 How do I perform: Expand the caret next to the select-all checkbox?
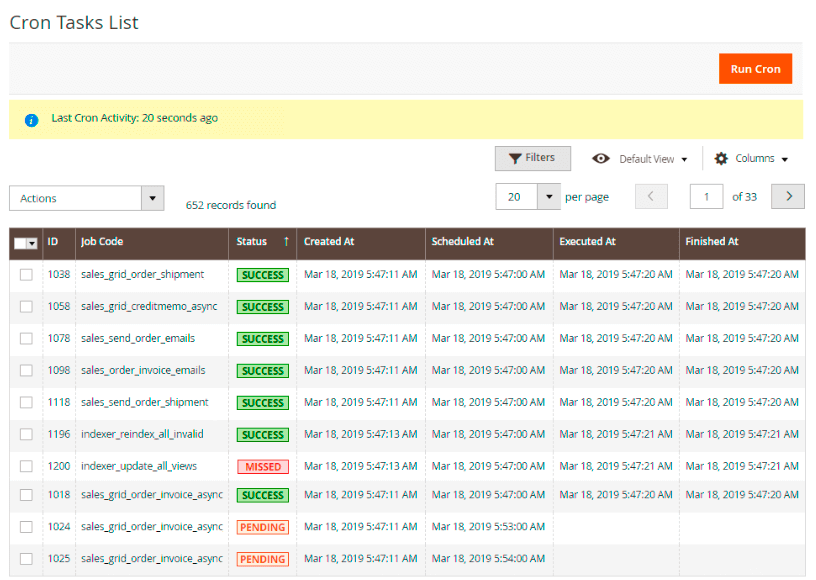32,243
